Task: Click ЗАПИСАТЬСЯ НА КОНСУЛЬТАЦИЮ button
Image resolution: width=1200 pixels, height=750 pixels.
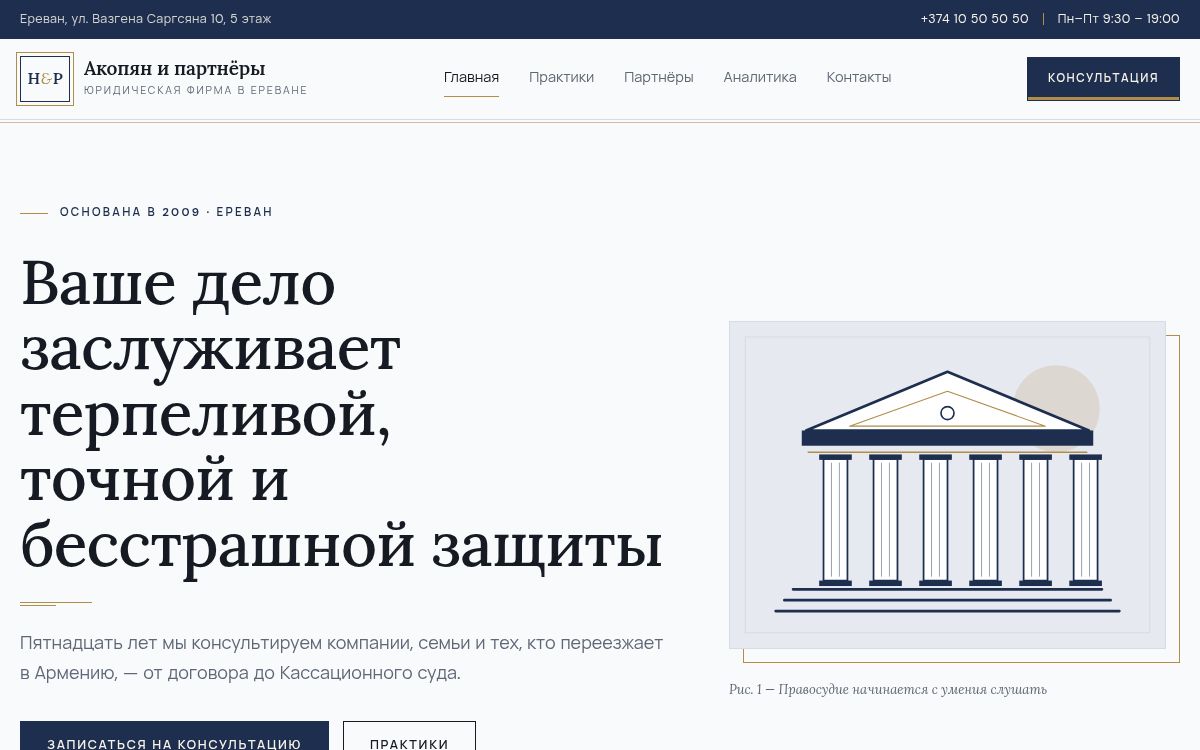Action: pyautogui.click(x=174, y=736)
